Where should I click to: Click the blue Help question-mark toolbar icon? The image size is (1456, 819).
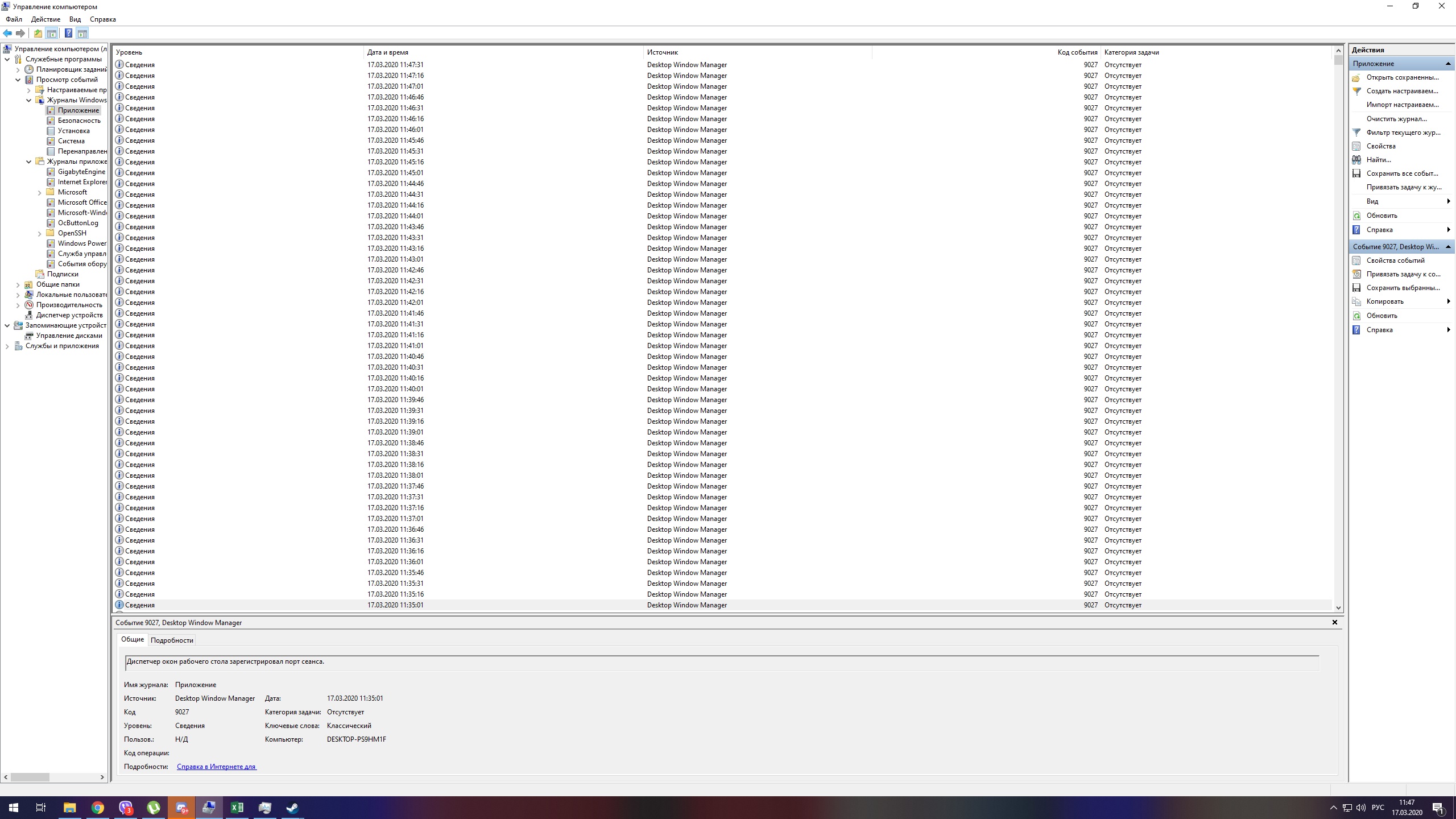68,33
